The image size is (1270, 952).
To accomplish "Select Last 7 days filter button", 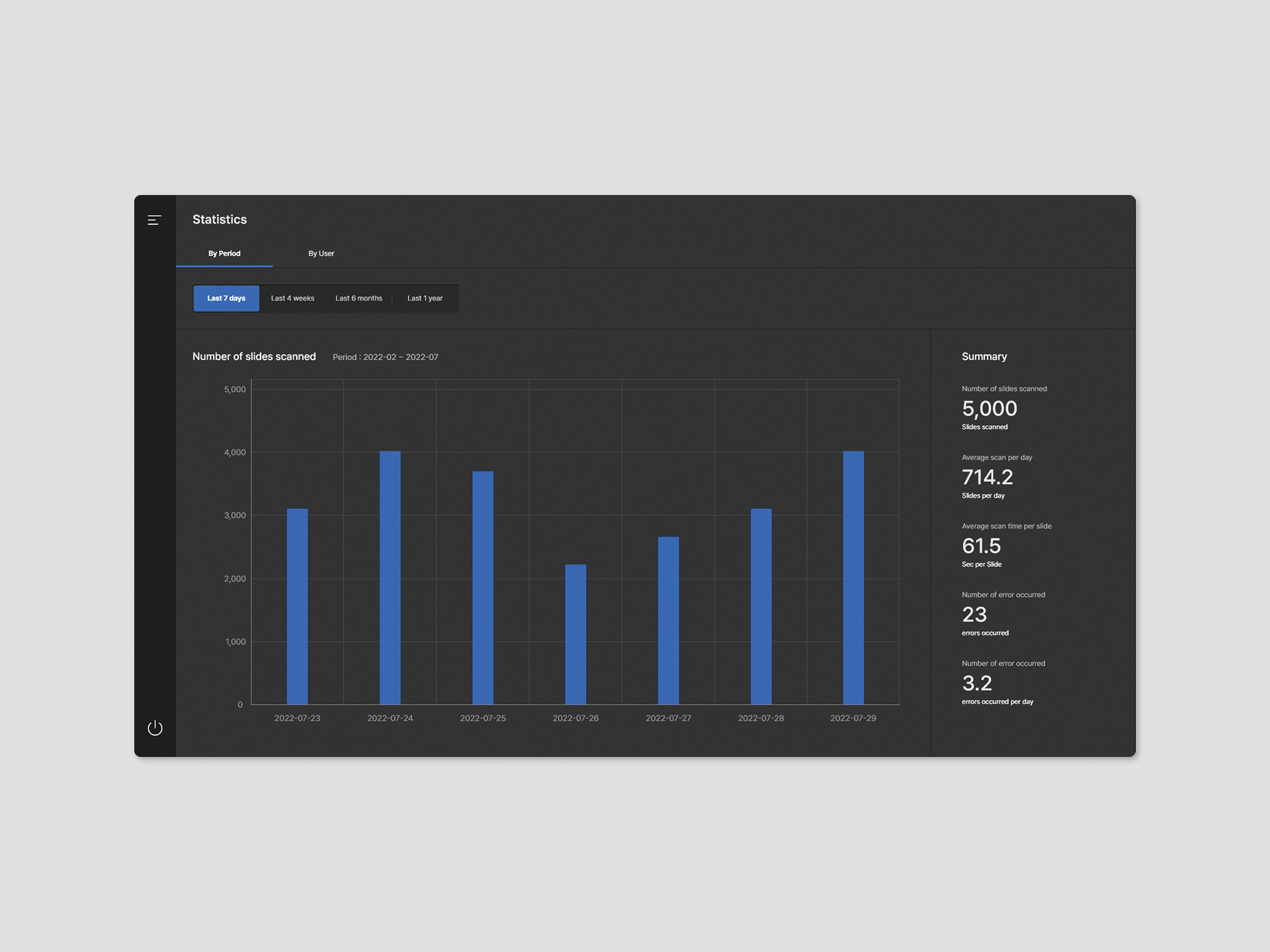I will [225, 298].
